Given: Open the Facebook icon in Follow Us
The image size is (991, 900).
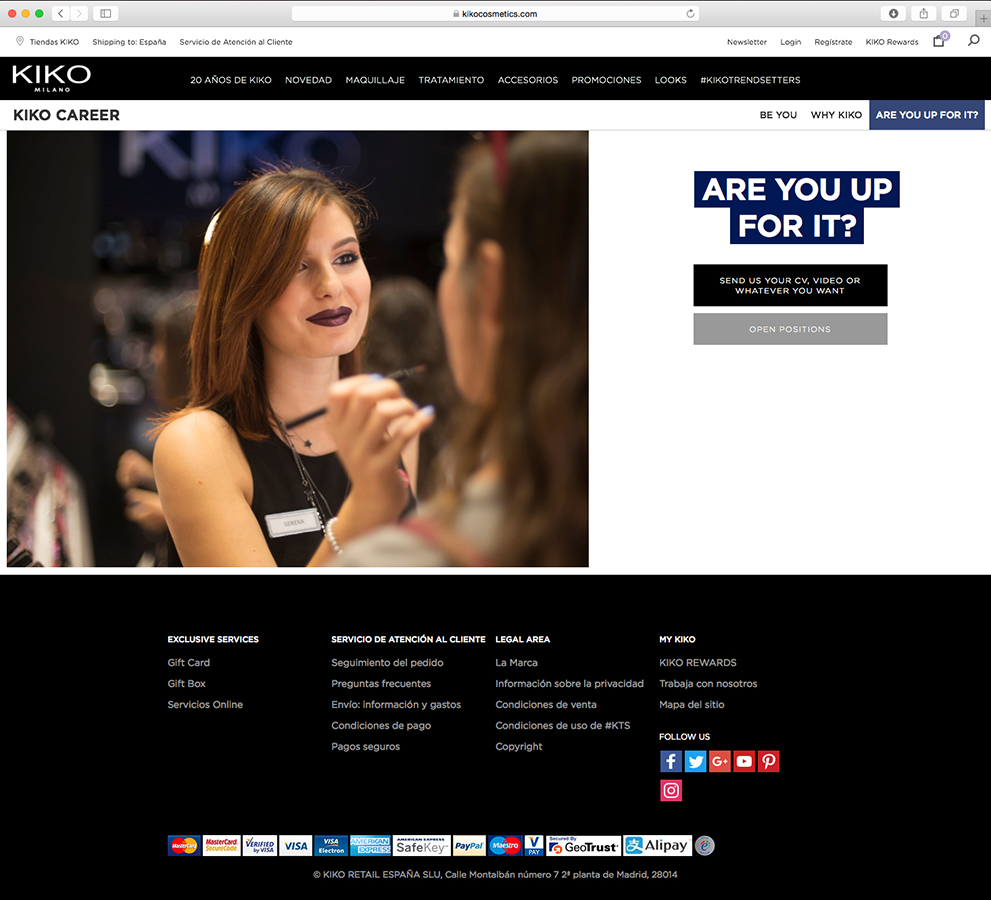Looking at the screenshot, I should (x=671, y=761).
